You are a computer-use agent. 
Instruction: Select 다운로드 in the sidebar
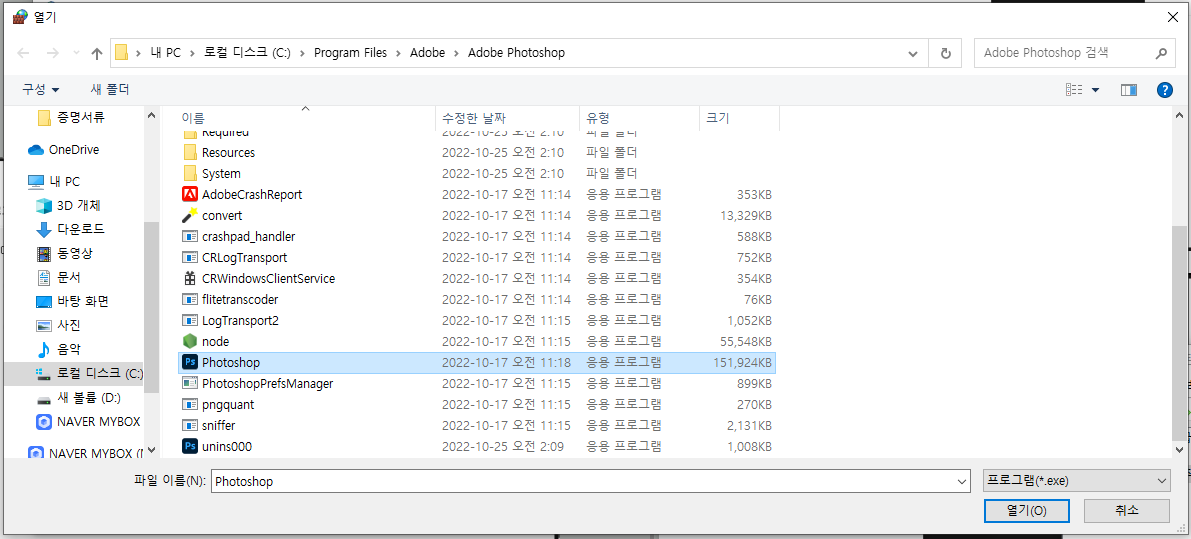click(x=80, y=229)
